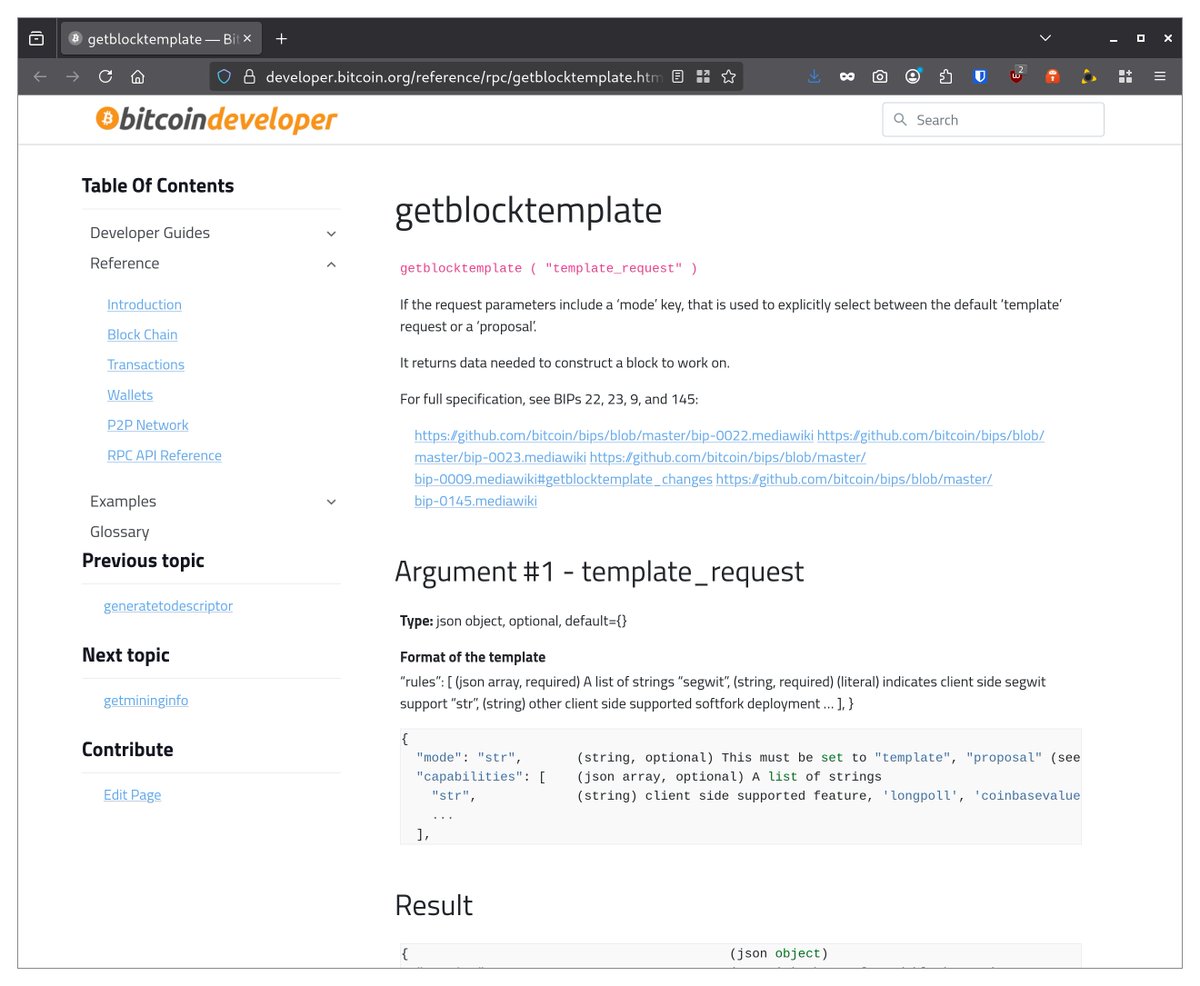Open Firefox account profile icon

point(913,76)
